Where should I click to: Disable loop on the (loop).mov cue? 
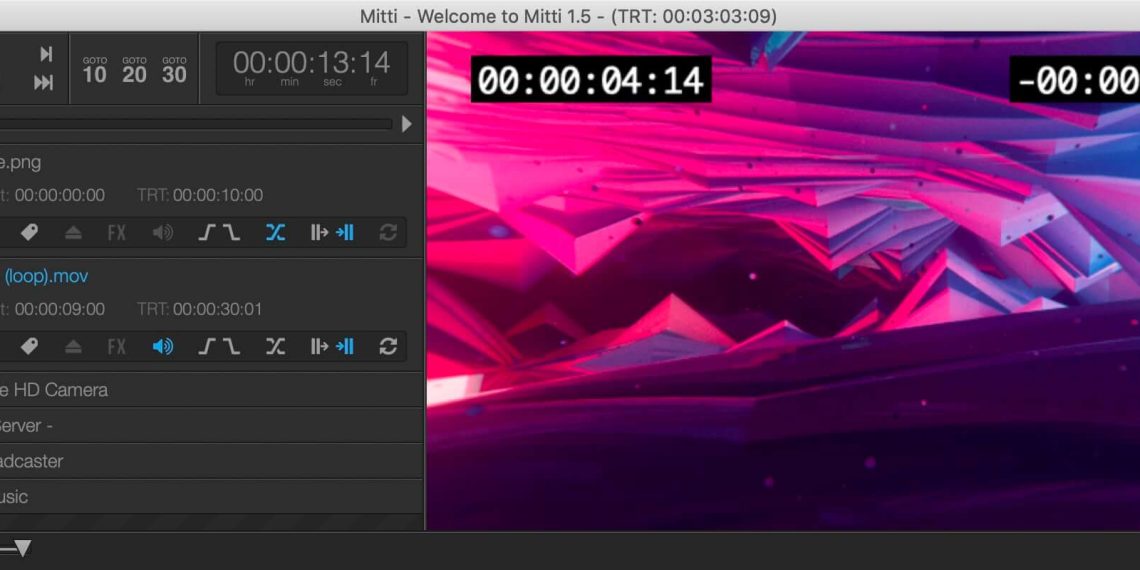click(x=388, y=347)
